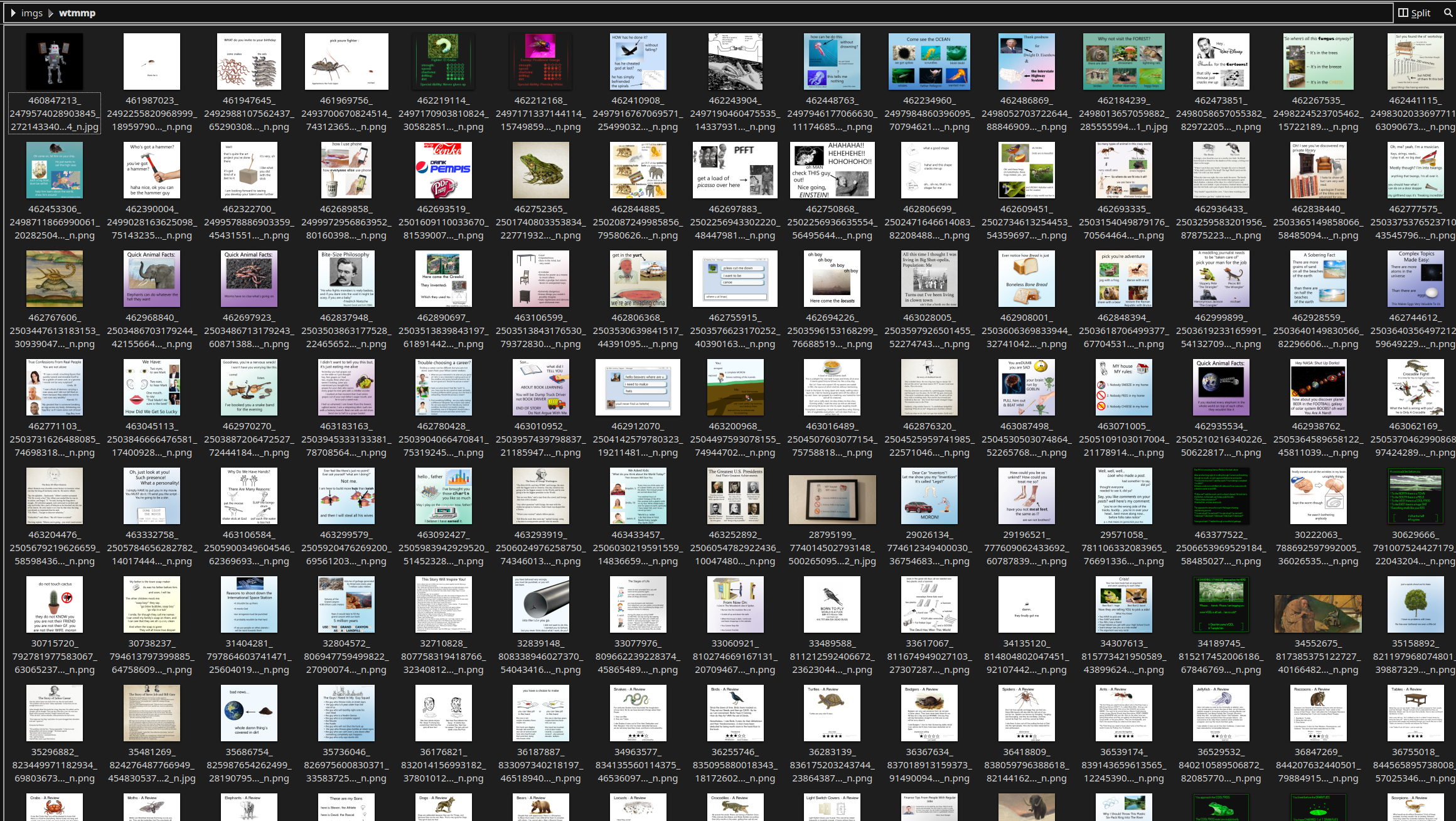
Task: Select 'The Greatest U.S. Presidents' thumbnail
Action: coord(735,496)
